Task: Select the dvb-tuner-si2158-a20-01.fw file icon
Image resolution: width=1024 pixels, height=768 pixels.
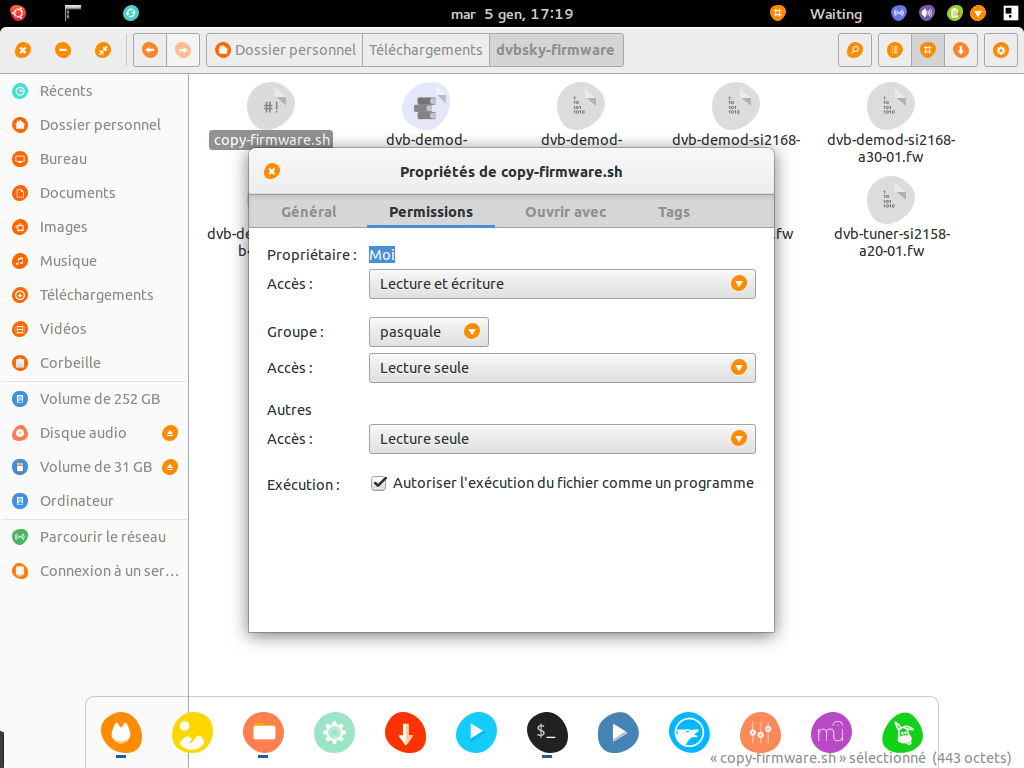Action: pos(891,199)
